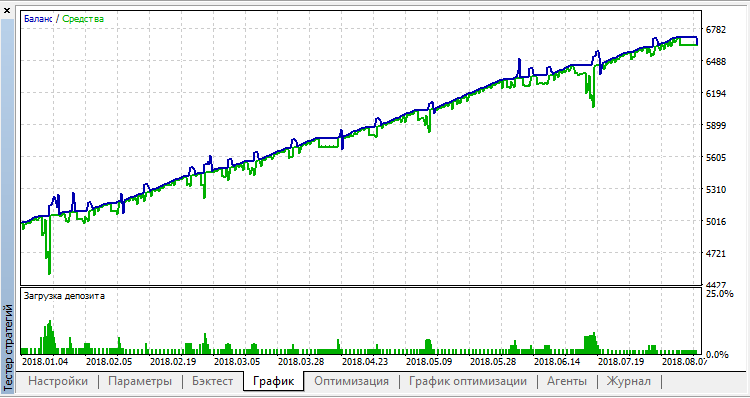Viewport: 750px width, 398px height.
Task: Click the 5016 axis value
Action: [x=715, y=222]
